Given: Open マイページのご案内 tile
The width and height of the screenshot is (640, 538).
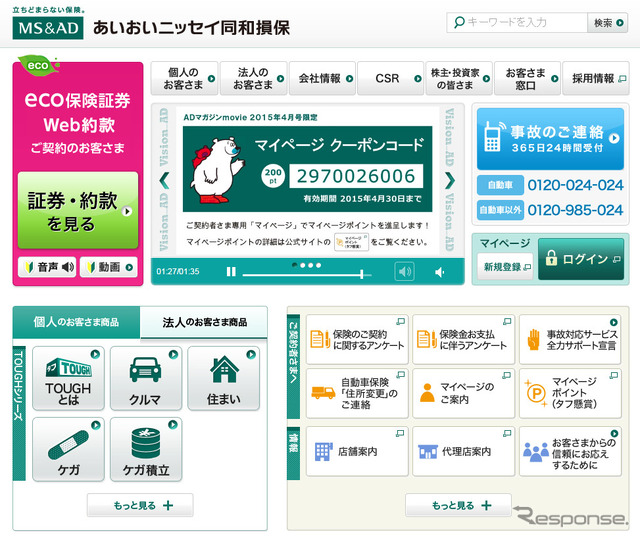Looking at the screenshot, I should [x=464, y=393].
